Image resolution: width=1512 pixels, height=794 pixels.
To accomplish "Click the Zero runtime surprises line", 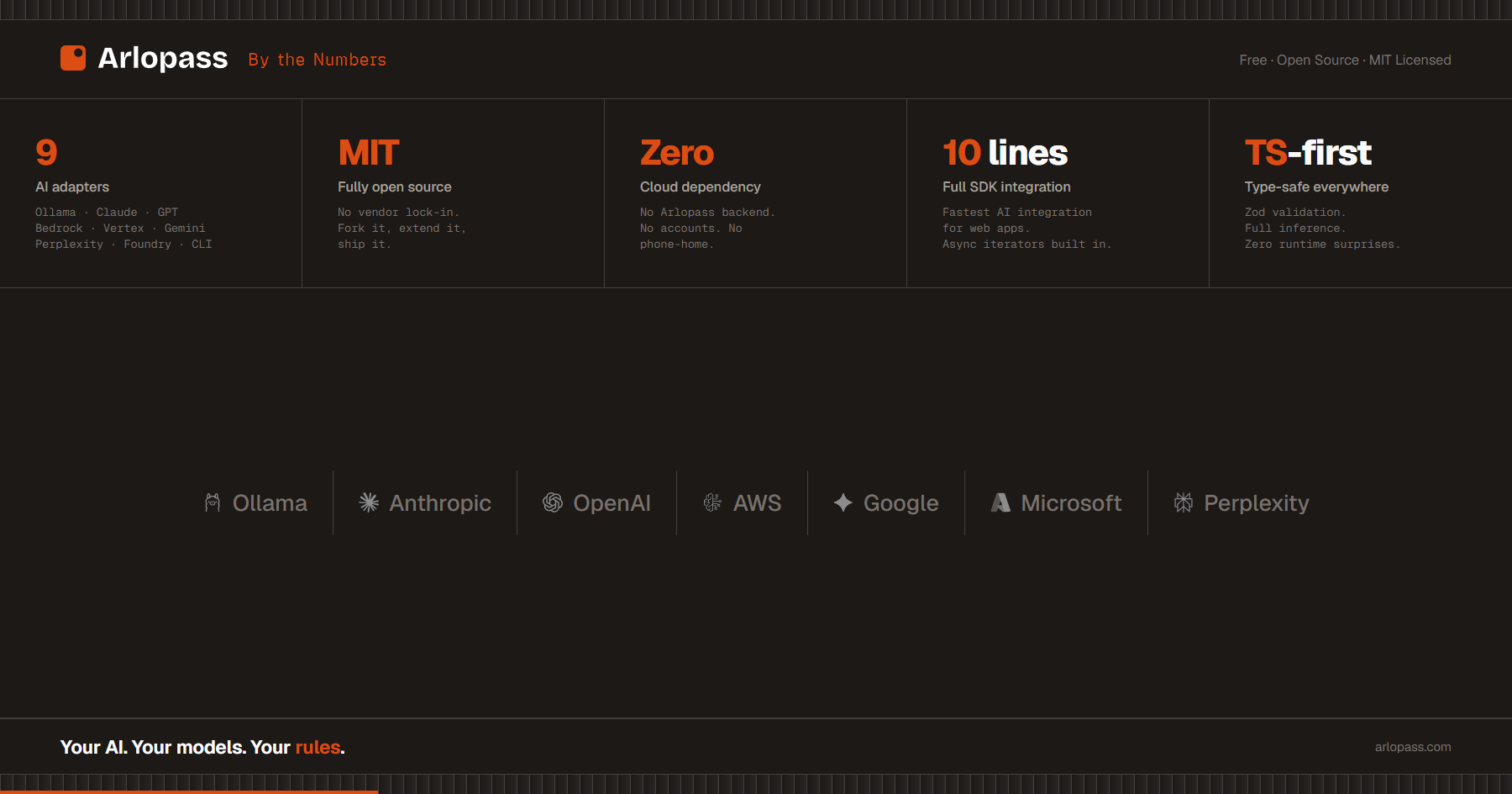I will (1322, 245).
